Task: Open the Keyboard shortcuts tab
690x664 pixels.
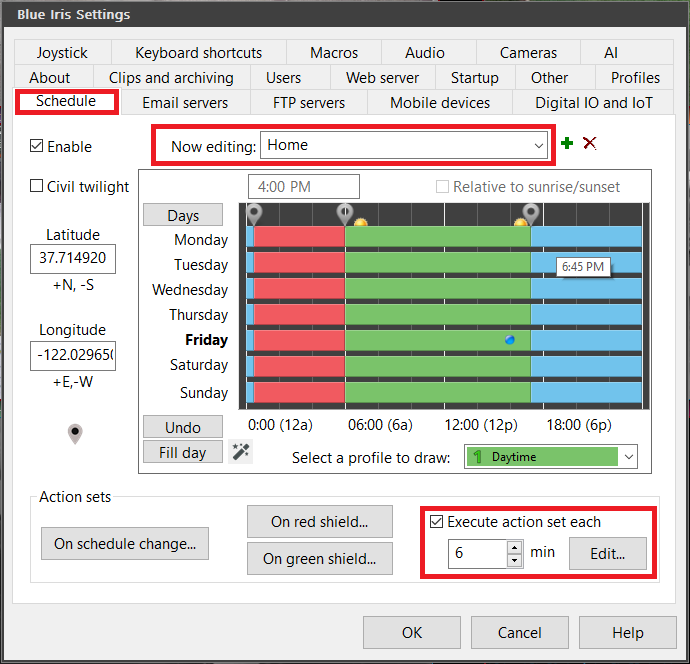Action: point(198,53)
